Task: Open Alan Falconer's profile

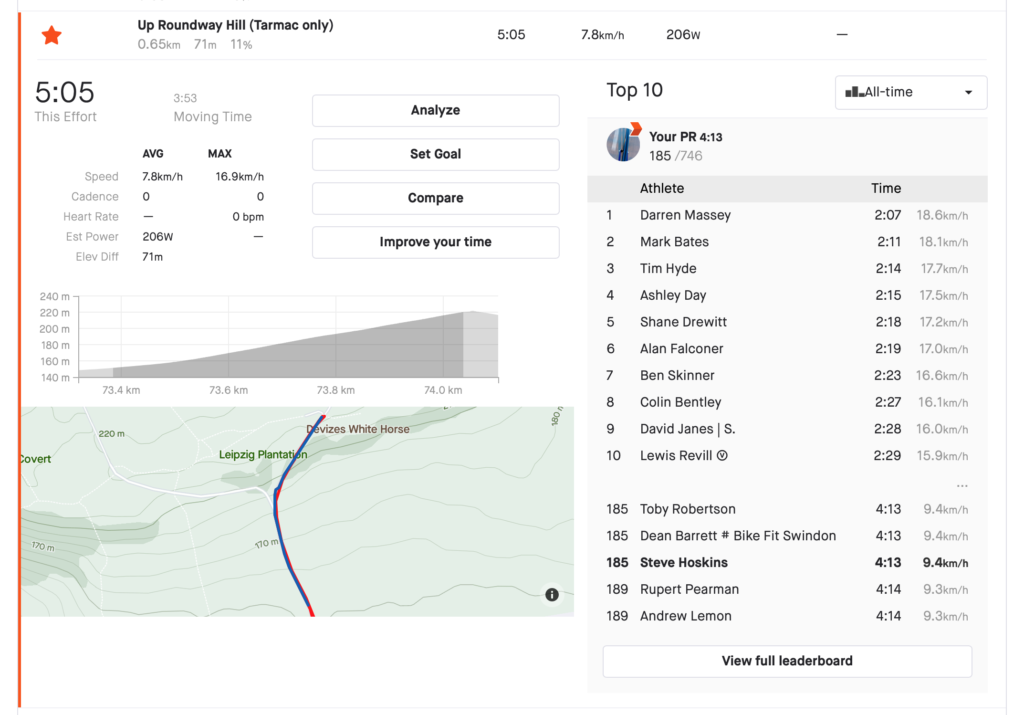Action: [x=681, y=349]
